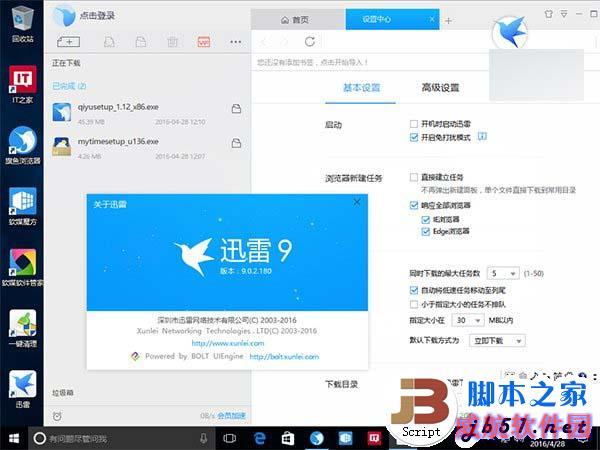Image resolution: width=600 pixels, height=450 pixels.
Task: Enable 直接建立任务 checkbox
Action: coord(414,177)
